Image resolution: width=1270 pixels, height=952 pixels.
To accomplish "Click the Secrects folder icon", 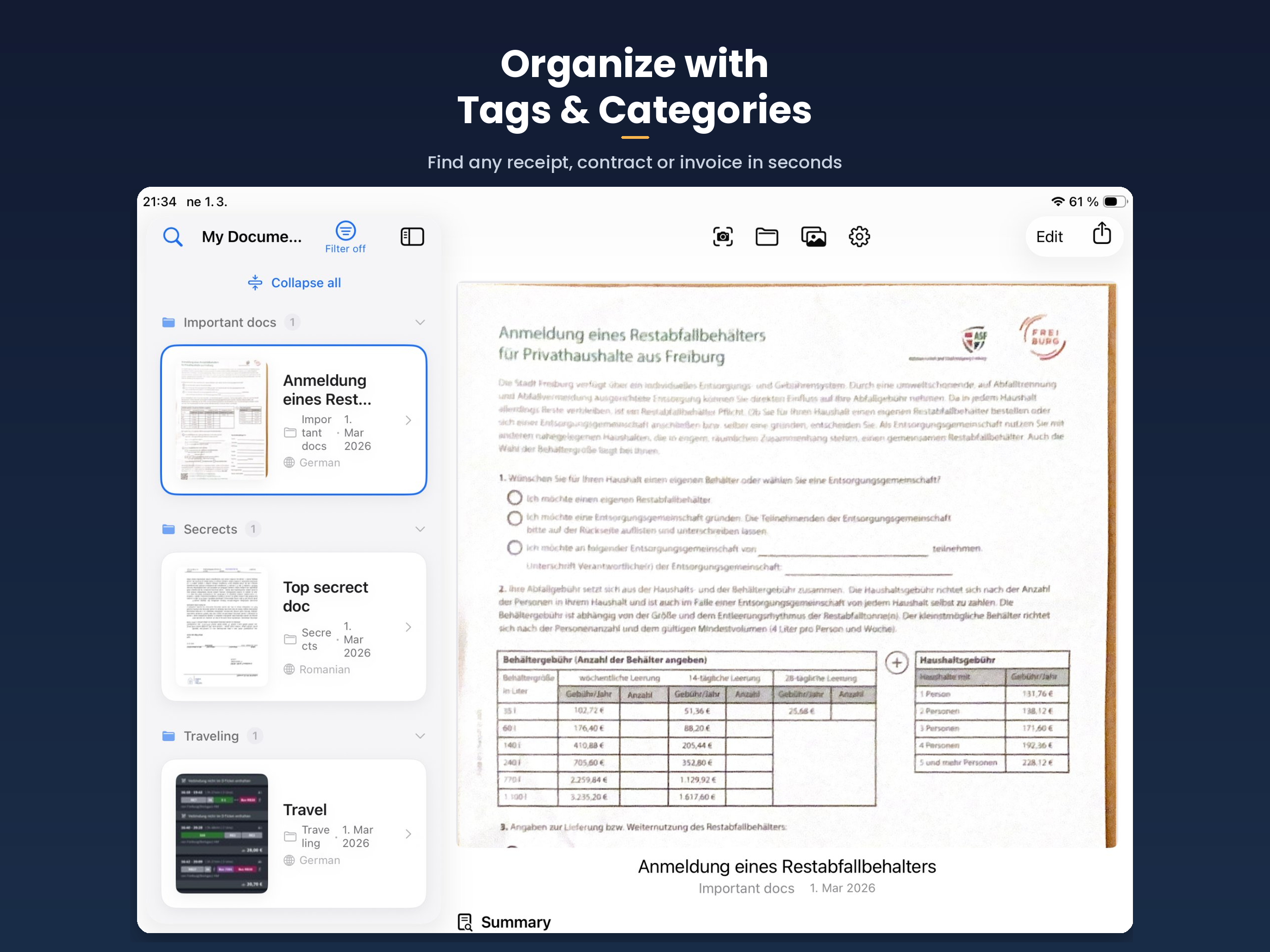I will (x=168, y=529).
